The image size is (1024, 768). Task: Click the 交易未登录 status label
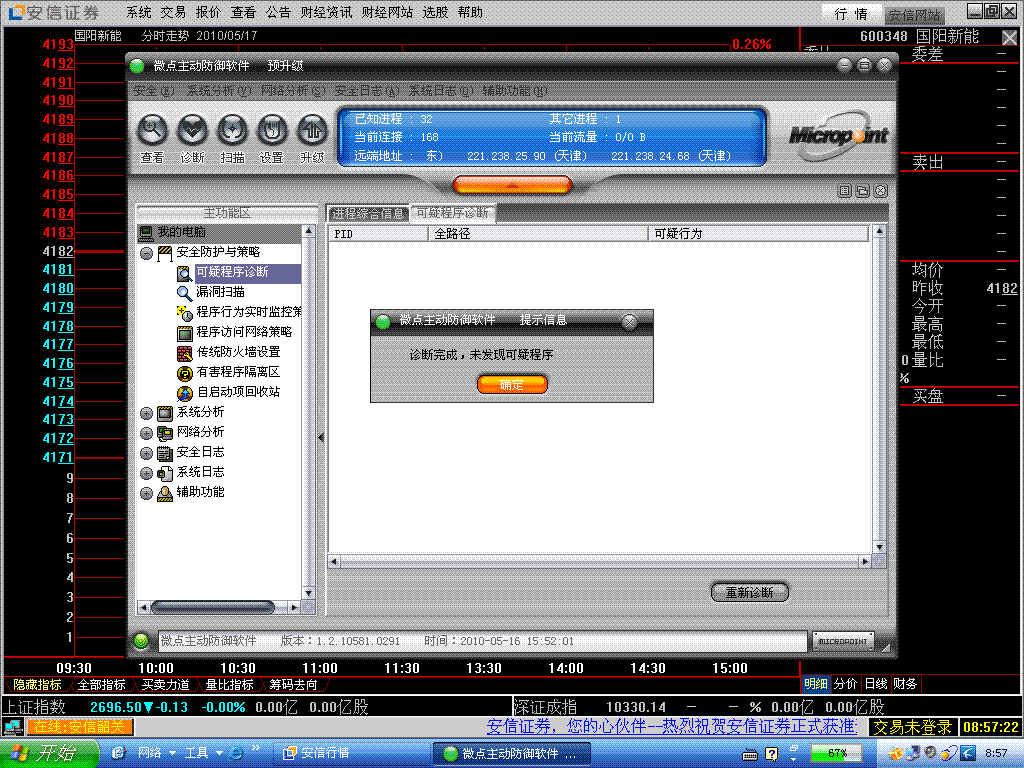coord(912,727)
